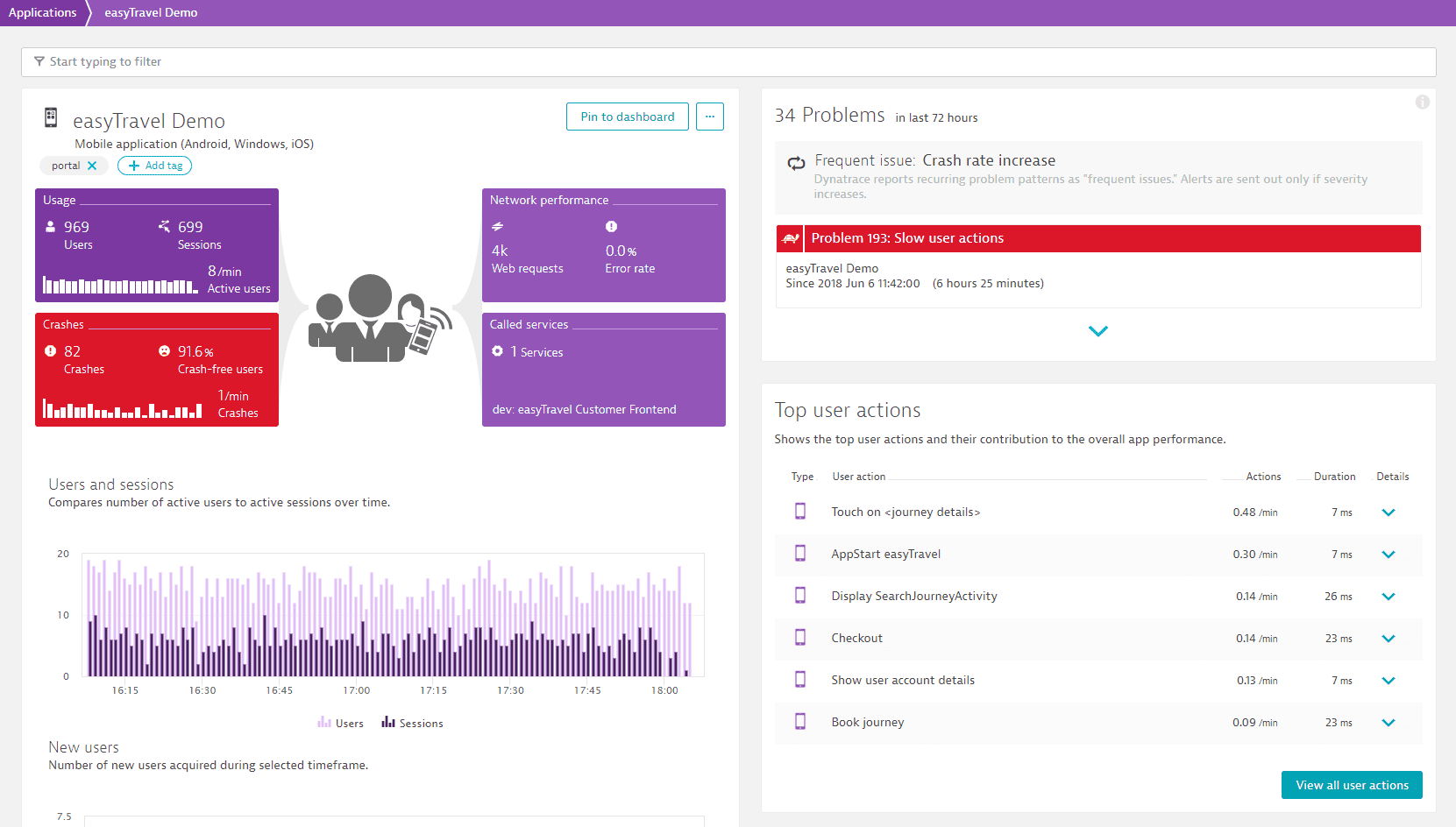1456x827 pixels.
Task: Click the Users and sessions chart area
Action: 394,615
